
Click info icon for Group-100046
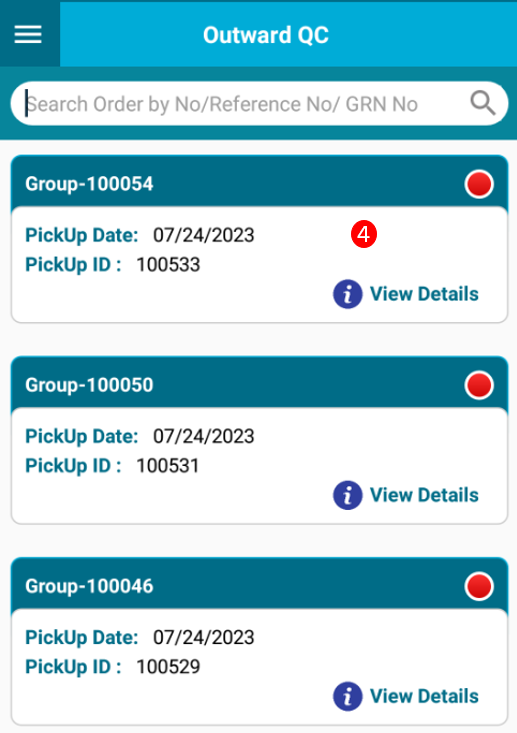tap(347, 696)
